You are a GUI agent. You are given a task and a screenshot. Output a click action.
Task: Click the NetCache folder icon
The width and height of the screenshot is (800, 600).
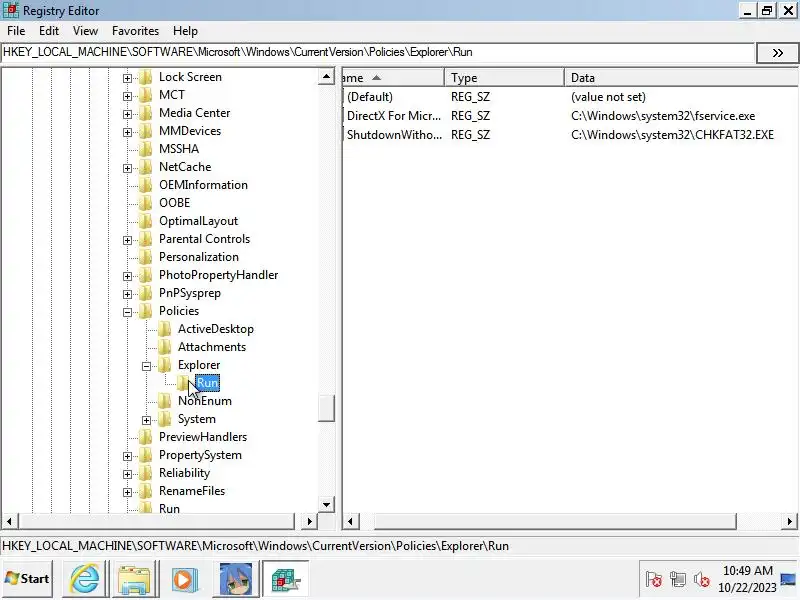tap(146, 167)
